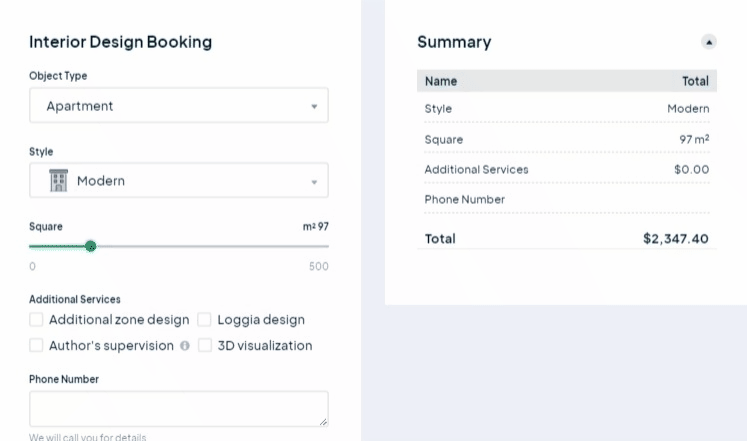Click the Name column header in Summary
747x441 pixels.
pos(441,81)
